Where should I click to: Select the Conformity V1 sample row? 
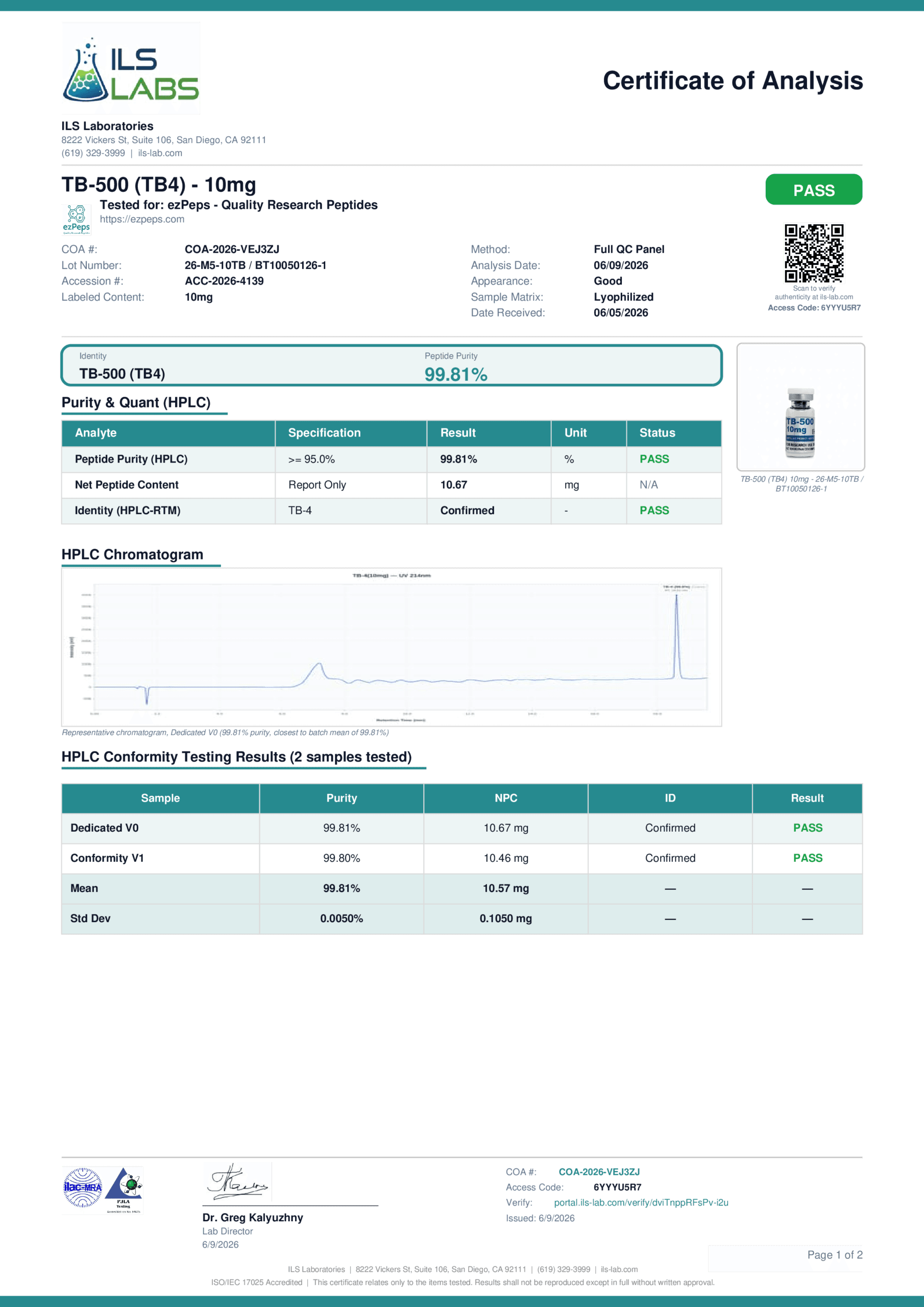tap(461, 858)
